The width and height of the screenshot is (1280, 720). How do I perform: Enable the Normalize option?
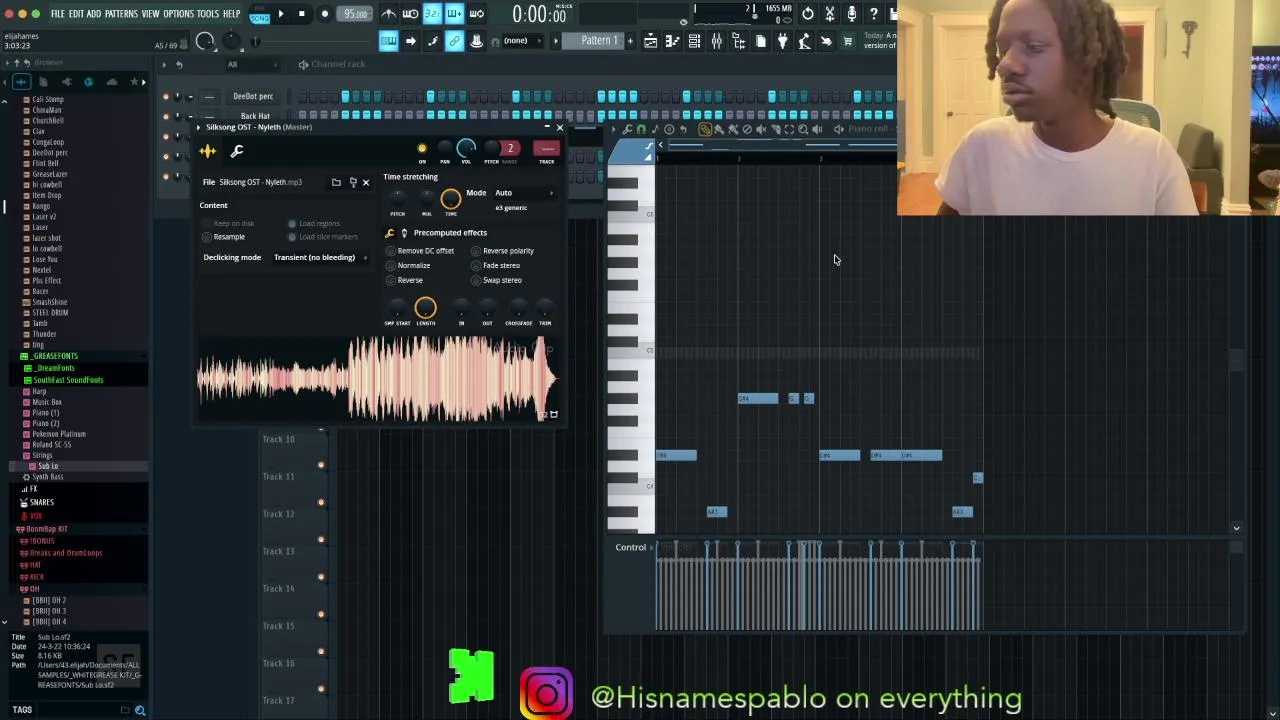pos(408,266)
